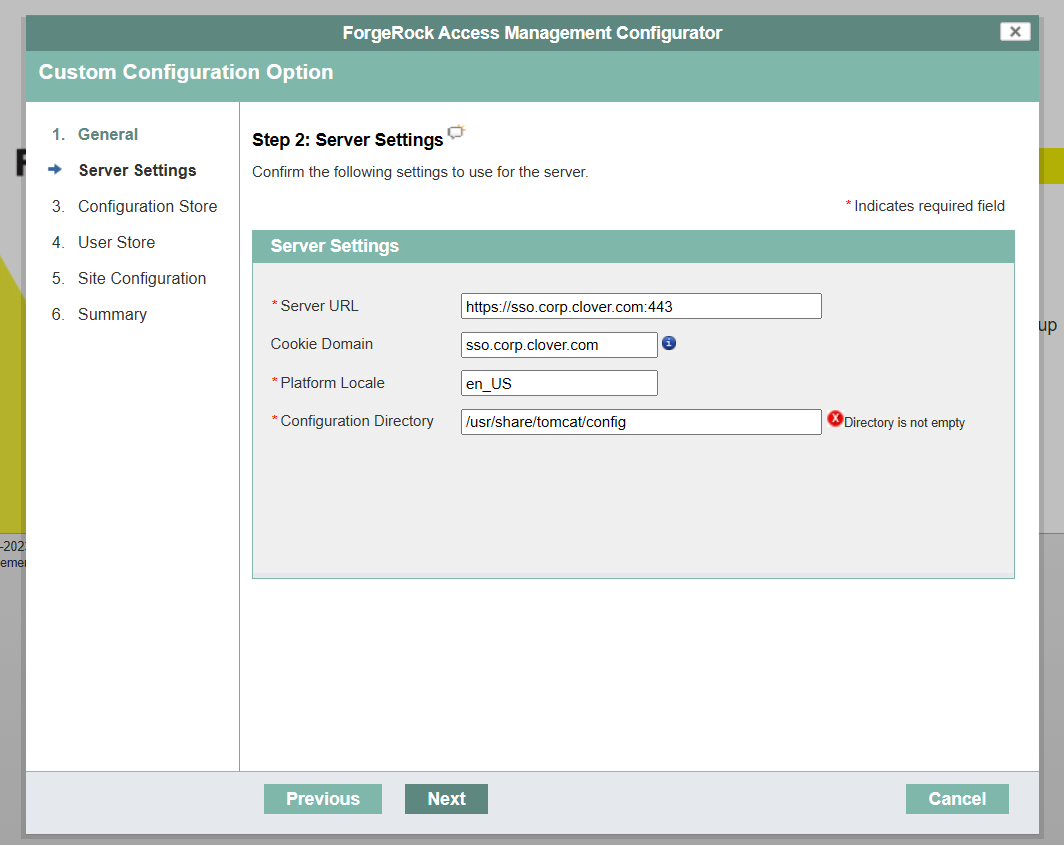The width and height of the screenshot is (1064, 845).
Task: Click the blue info icon next to Cookie Domain
Action: tap(669, 343)
